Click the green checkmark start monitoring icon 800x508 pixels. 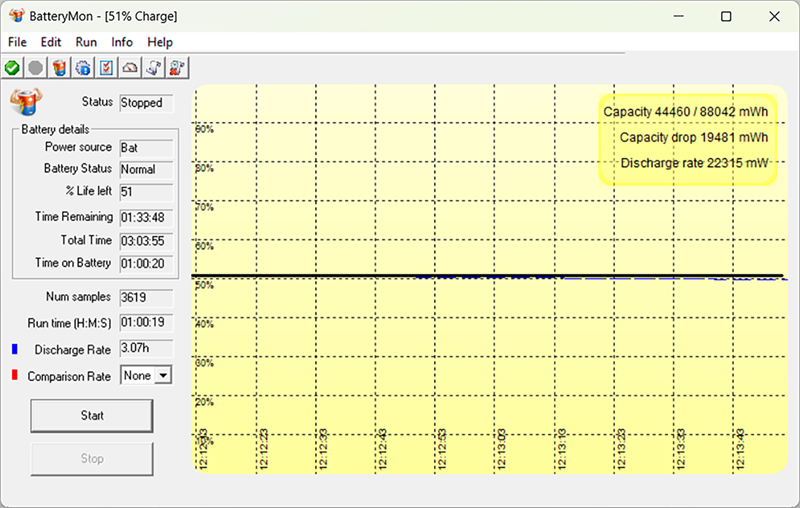pyautogui.click(x=12, y=68)
